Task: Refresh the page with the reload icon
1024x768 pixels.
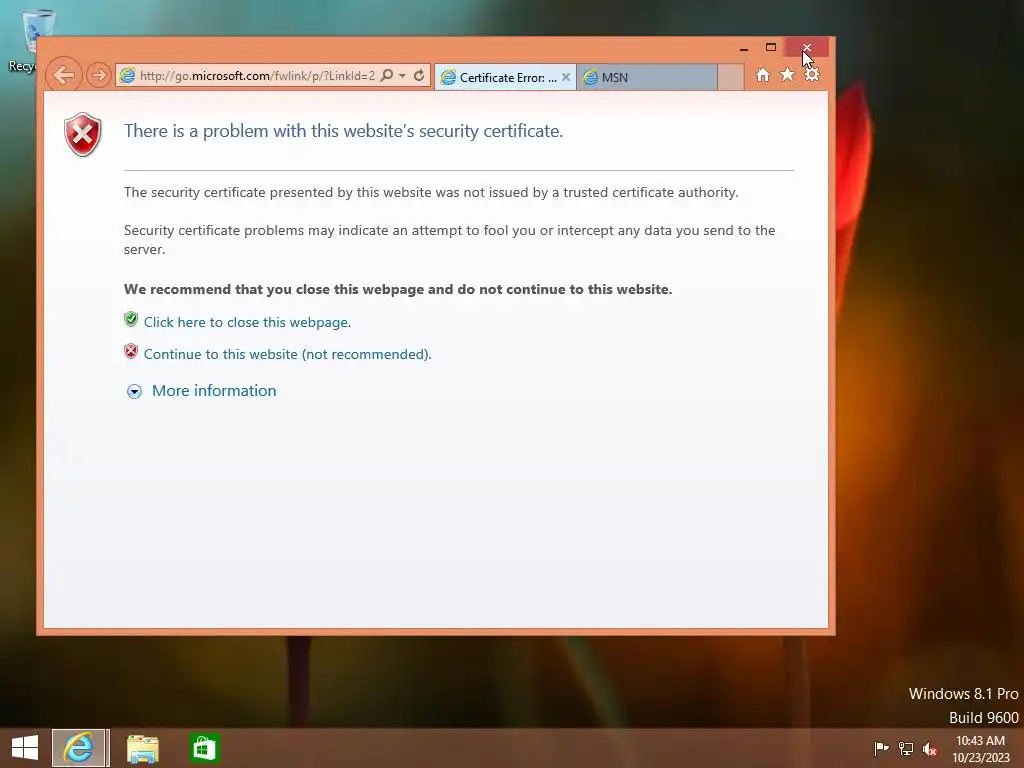Action: click(419, 75)
